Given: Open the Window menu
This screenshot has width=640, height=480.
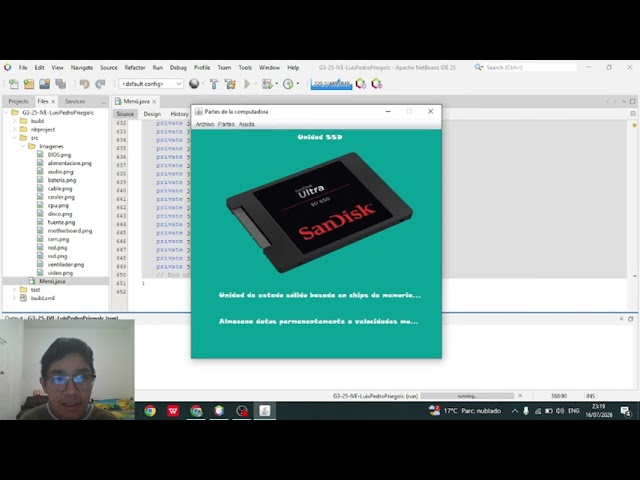Looking at the screenshot, I should [269, 68].
